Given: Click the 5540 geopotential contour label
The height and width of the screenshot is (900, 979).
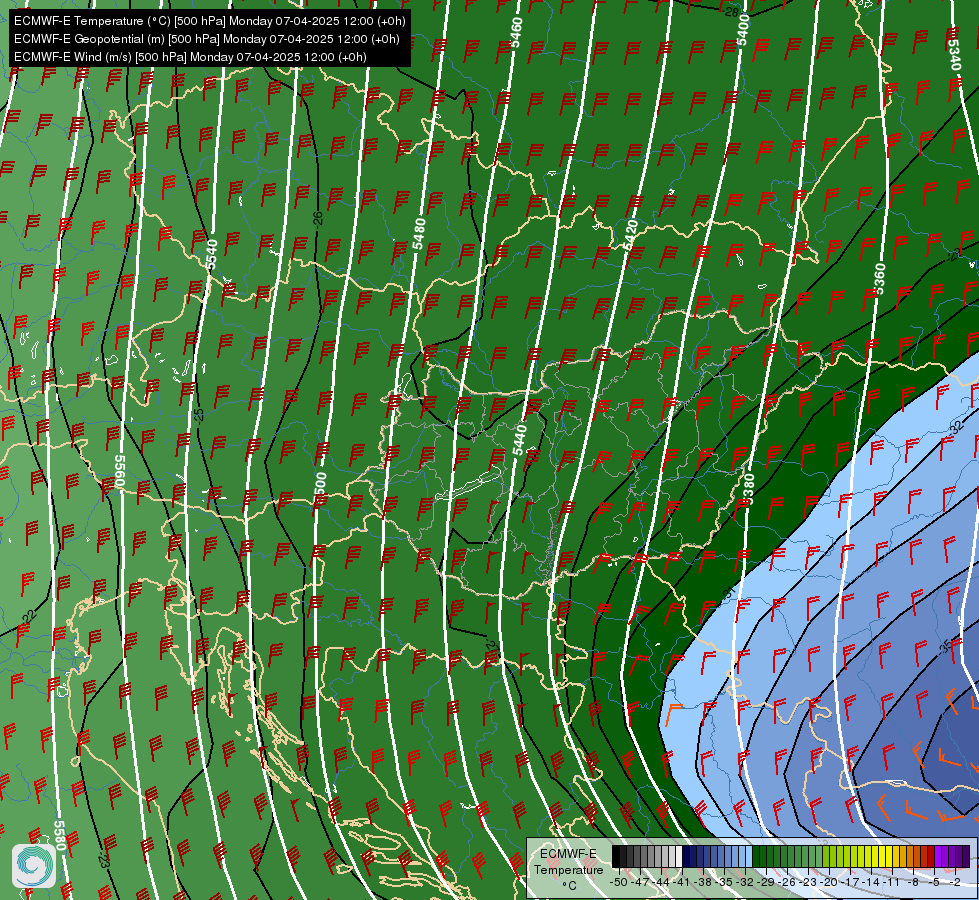Looking at the screenshot, I should coord(212,254).
